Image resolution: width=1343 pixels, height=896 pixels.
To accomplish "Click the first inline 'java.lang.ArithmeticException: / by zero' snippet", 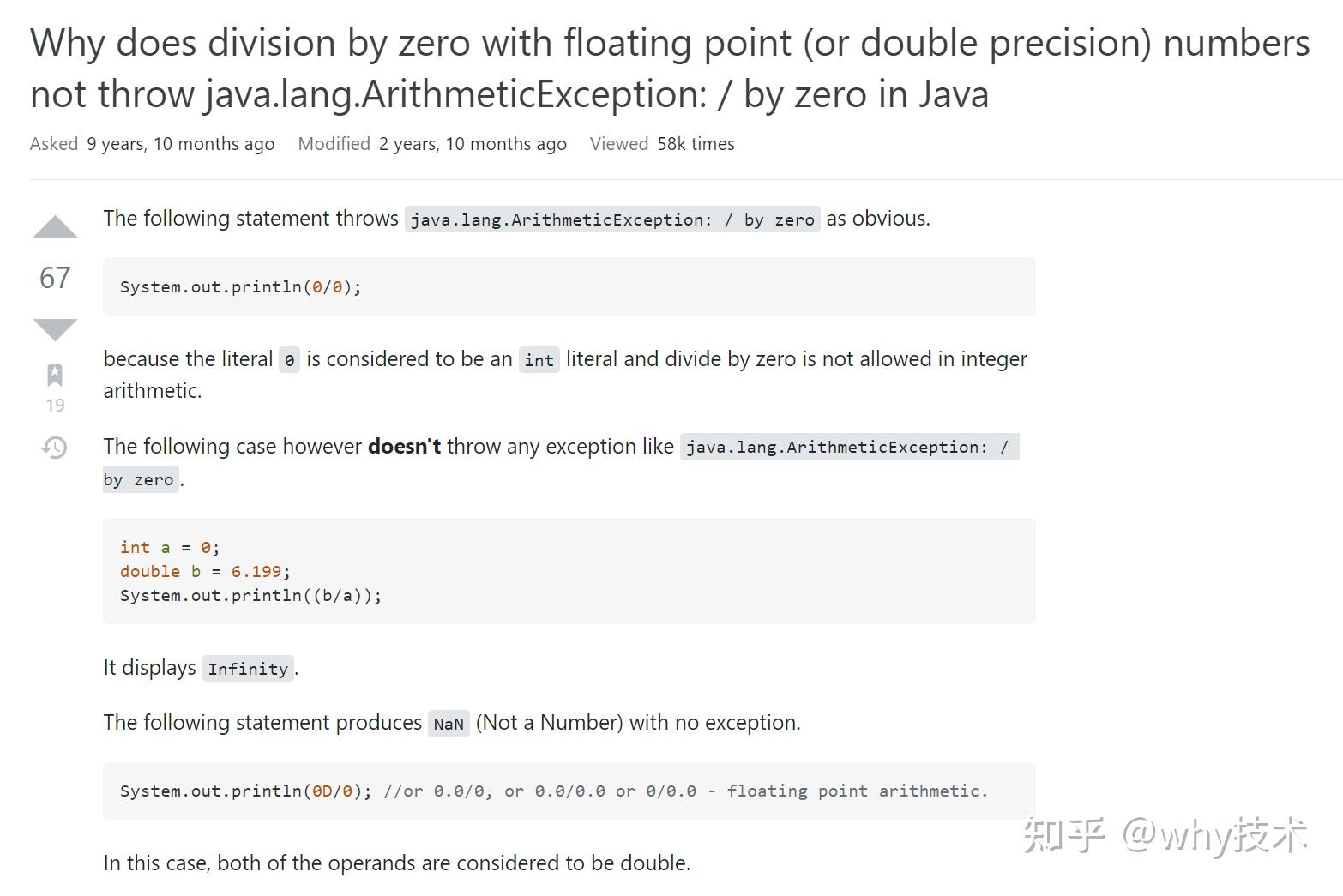I will tap(612, 219).
